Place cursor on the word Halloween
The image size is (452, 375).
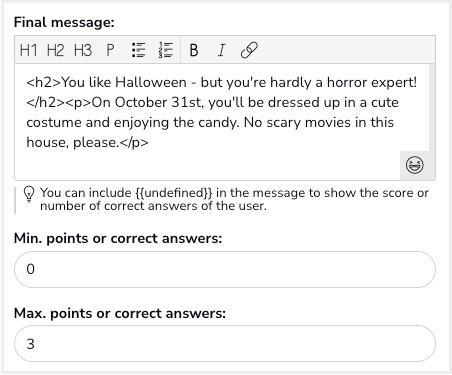151,82
